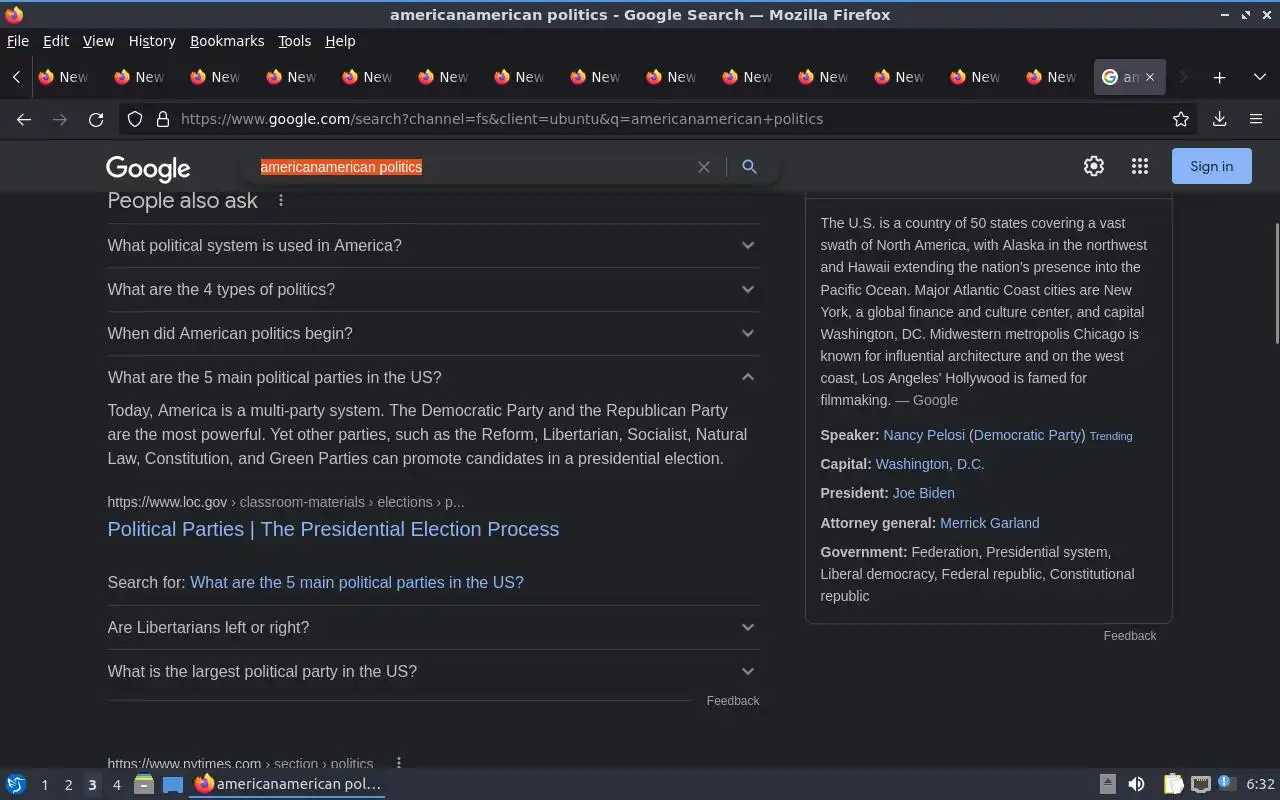Viewport: 1280px width, 800px height.
Task: Close the active Google search tab
Action: [x=1149, y=77]
